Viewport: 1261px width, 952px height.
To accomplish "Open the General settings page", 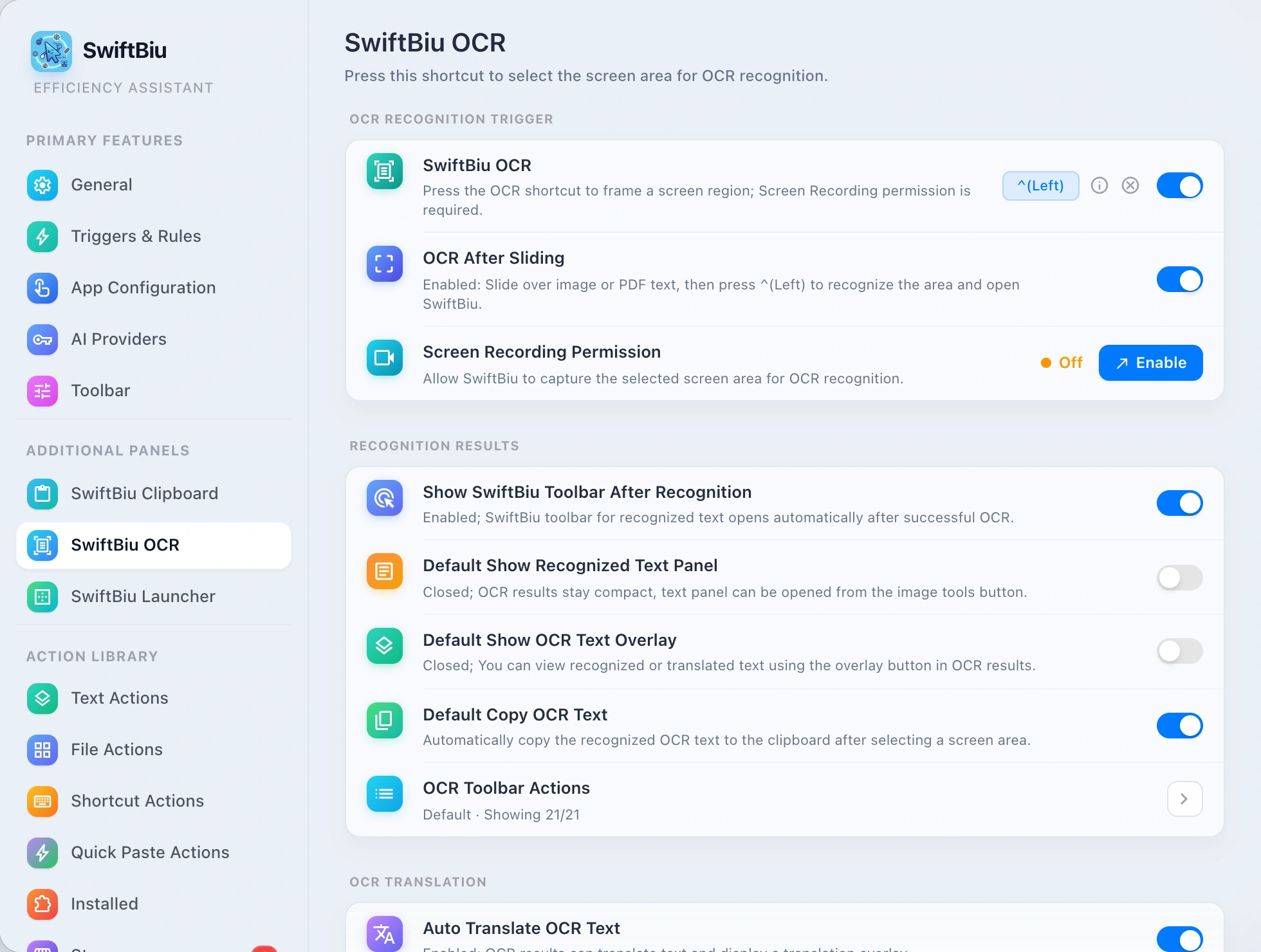I will pos(154,185).
